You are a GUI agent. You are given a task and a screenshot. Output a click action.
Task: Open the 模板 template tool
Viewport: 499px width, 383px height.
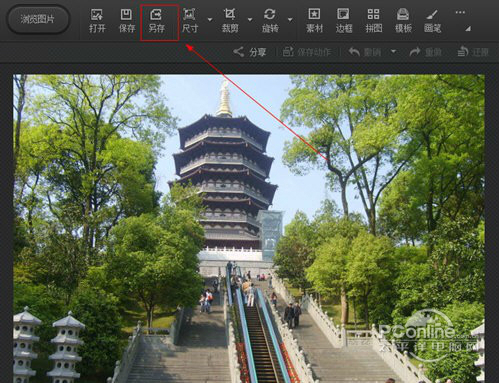pos(403,21)
